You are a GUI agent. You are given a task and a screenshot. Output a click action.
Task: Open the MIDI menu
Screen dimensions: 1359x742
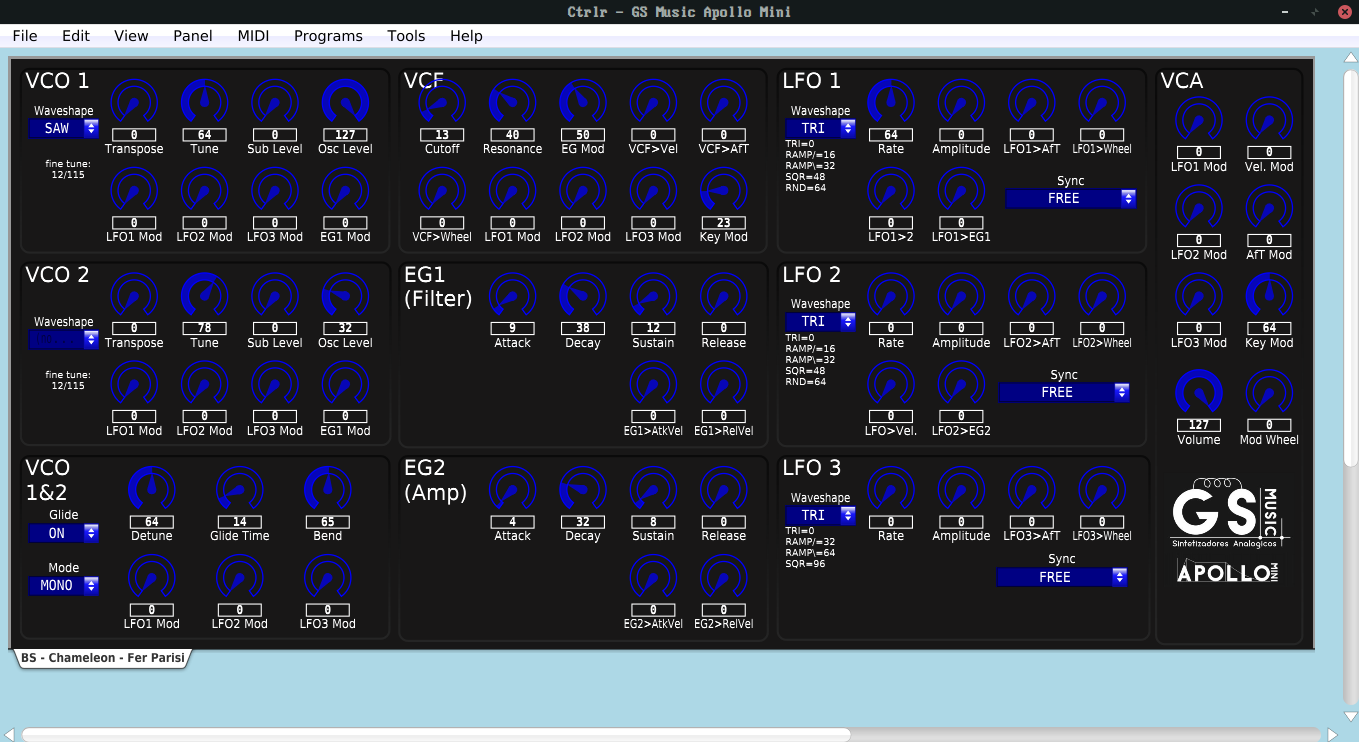point(253,36)
